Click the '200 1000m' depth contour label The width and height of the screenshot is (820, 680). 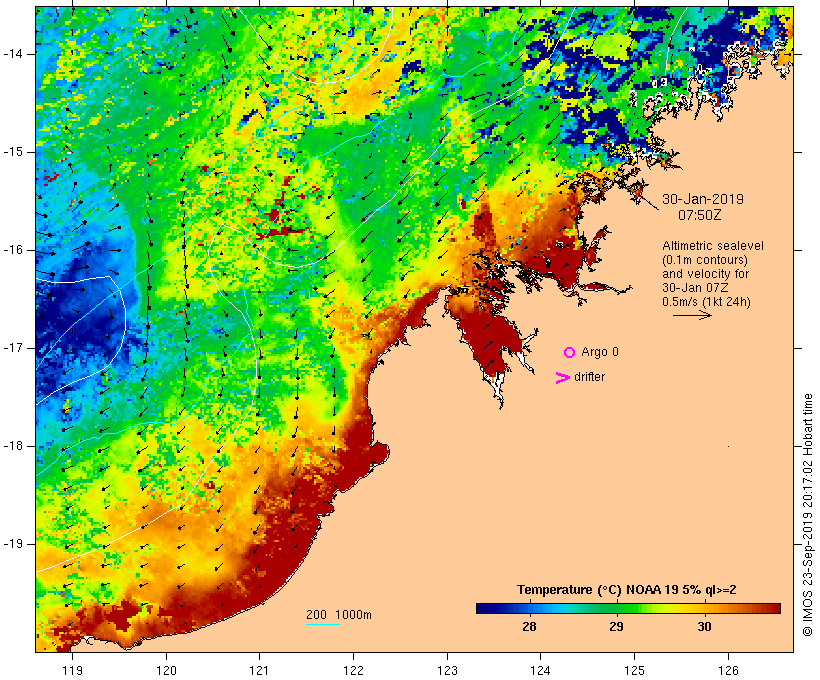[339, 615]
